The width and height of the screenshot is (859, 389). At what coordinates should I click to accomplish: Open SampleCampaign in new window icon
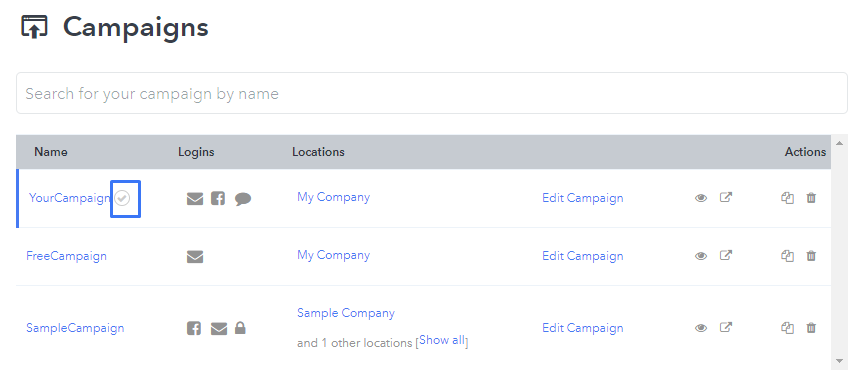(726, 328)
